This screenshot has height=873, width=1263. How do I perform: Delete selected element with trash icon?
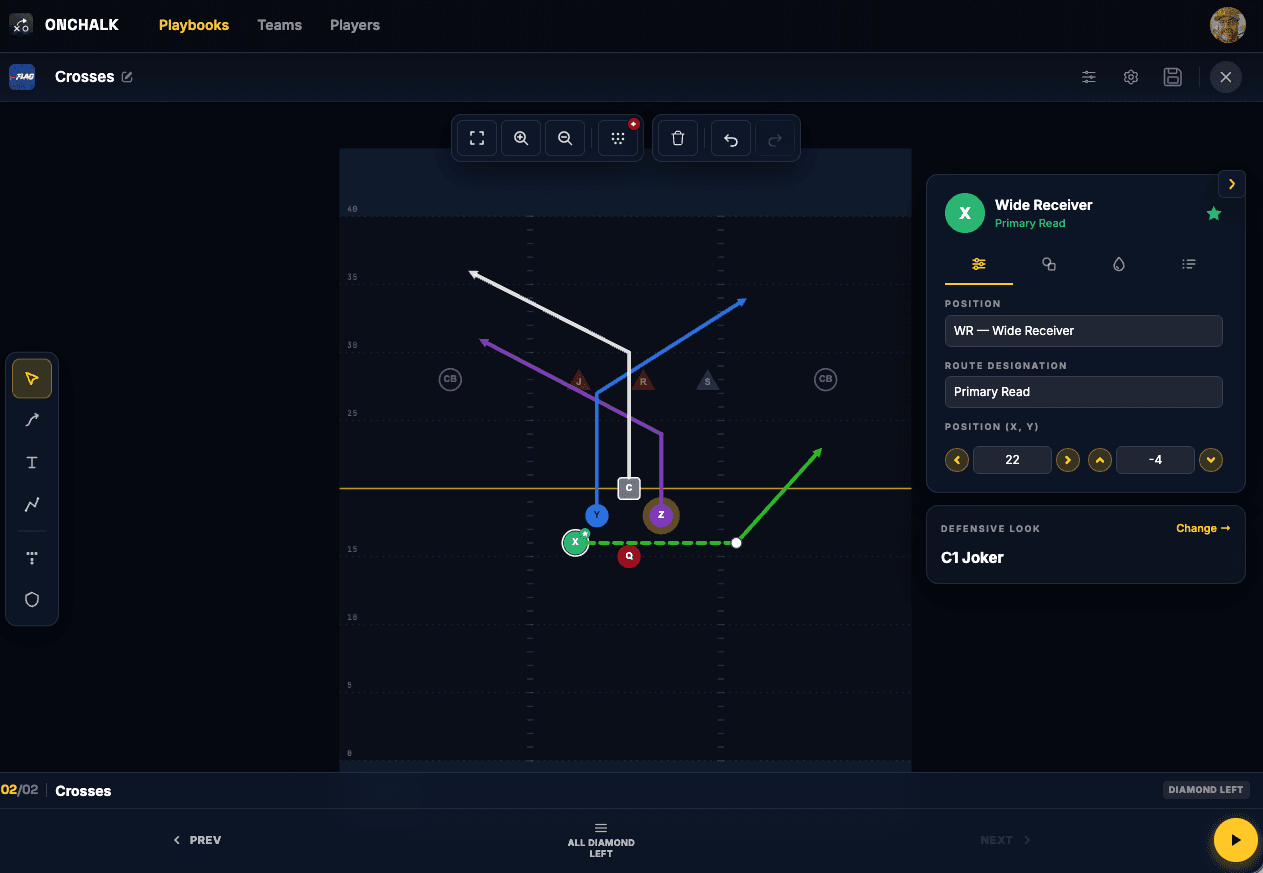pyautogui.click(x=678, y=139)
